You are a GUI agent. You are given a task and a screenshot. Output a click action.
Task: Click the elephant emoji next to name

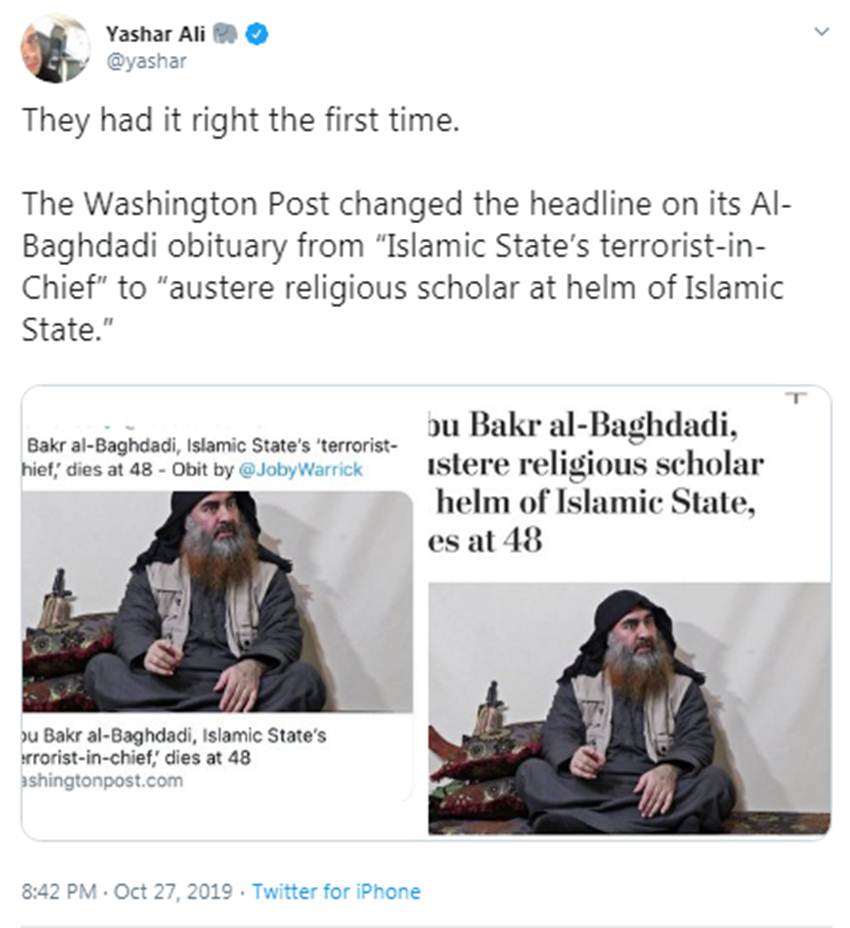[x=225, y=34]
